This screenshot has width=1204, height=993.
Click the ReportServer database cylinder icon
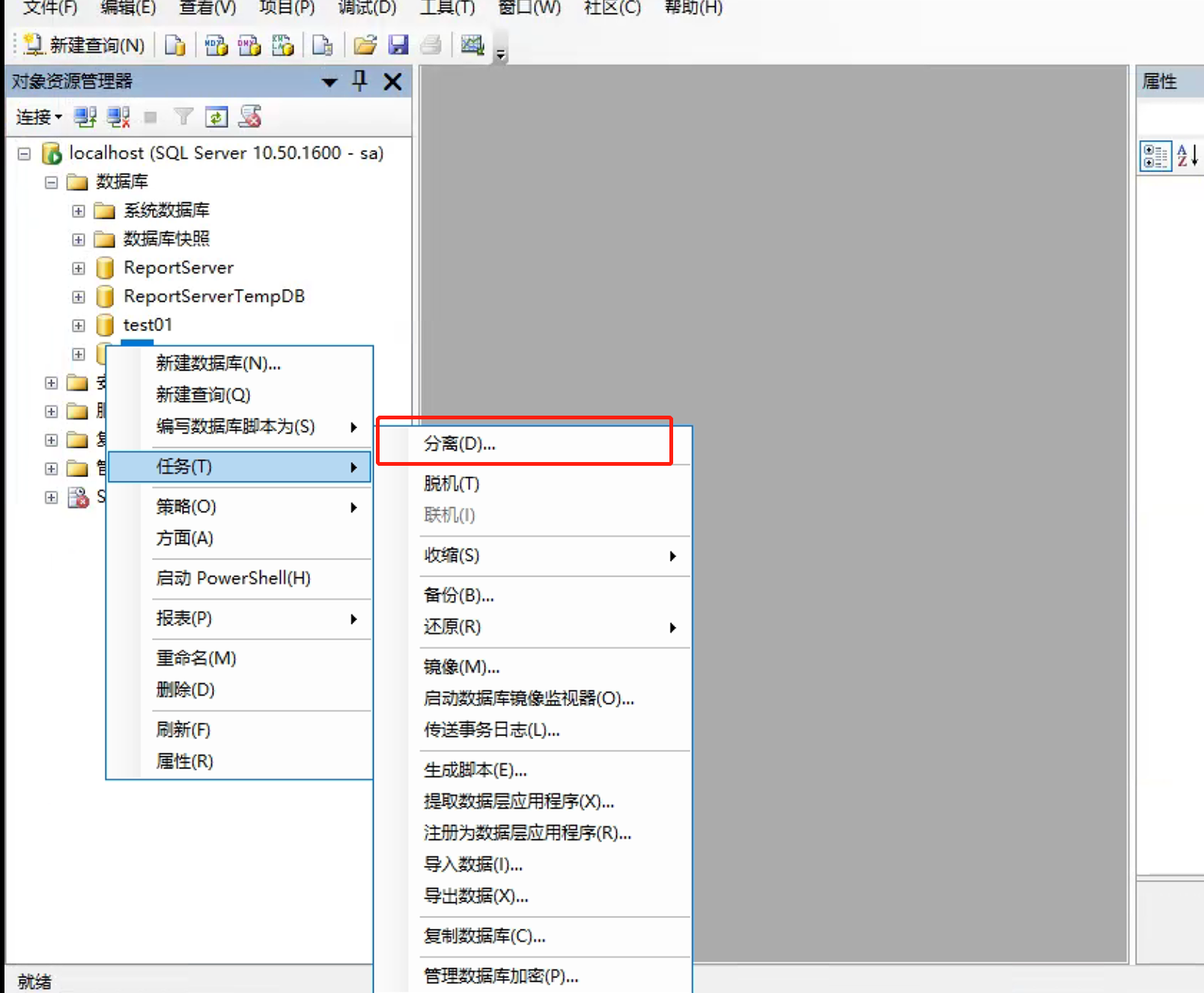(x=106, y=267)
